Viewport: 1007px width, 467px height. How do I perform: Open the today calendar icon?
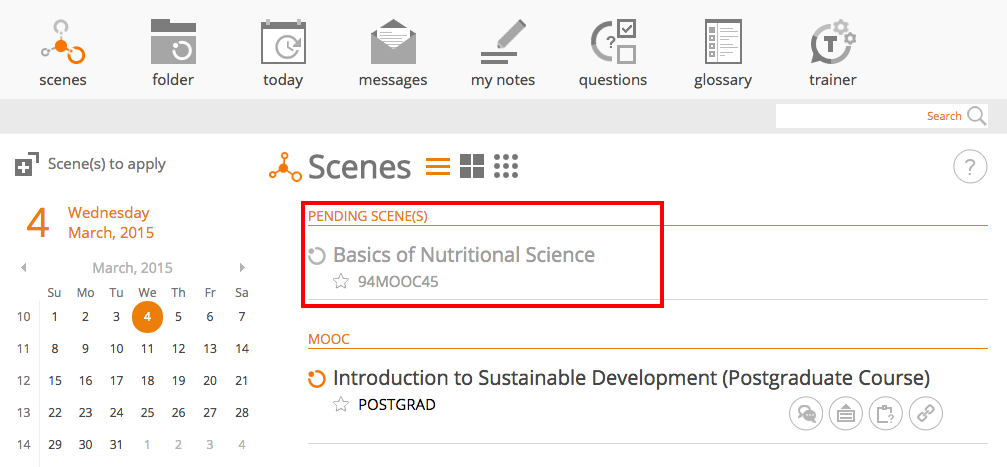(x=283, y=42)
